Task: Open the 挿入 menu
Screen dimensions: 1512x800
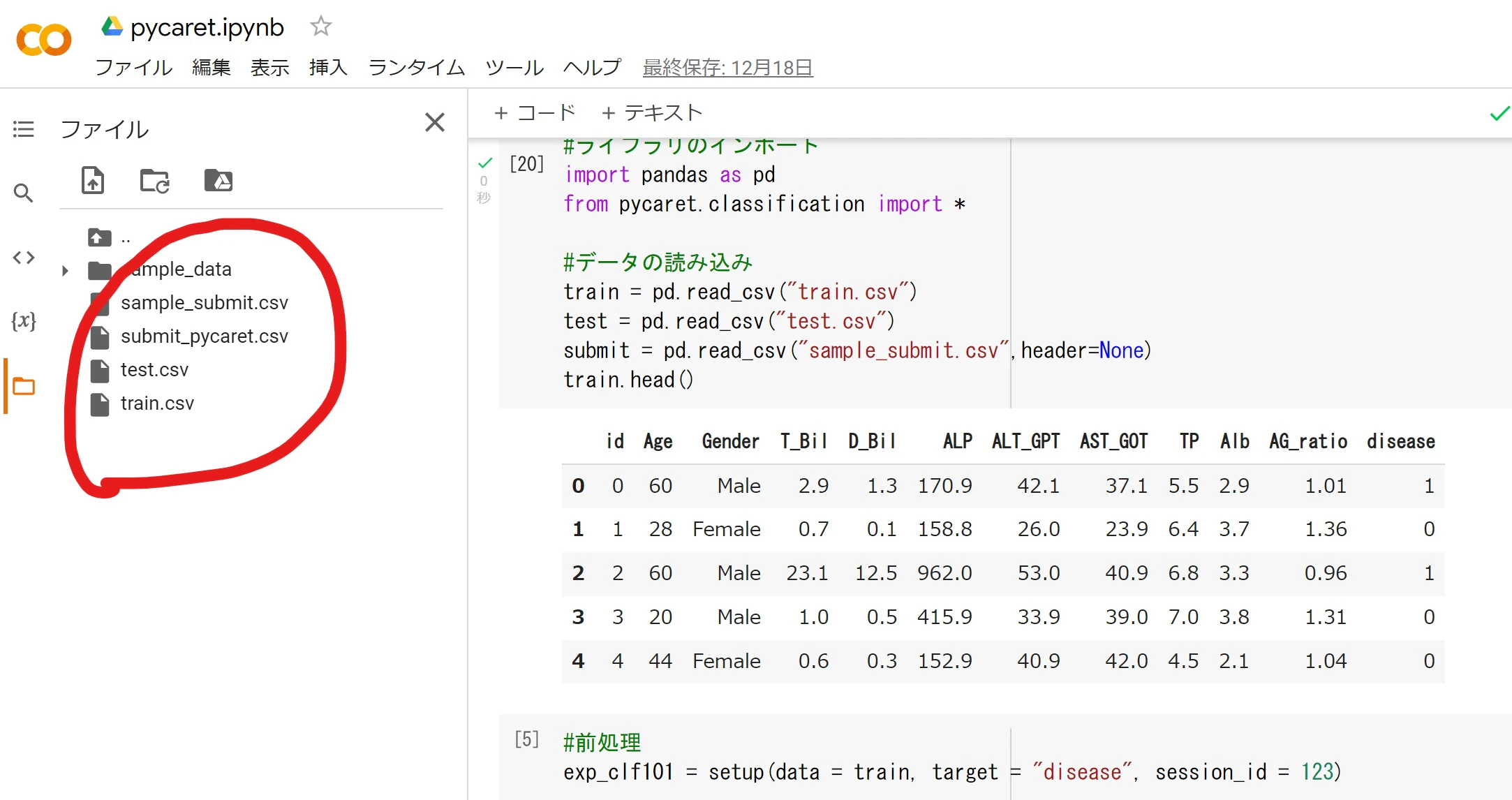Action: (x=328, y=67)
